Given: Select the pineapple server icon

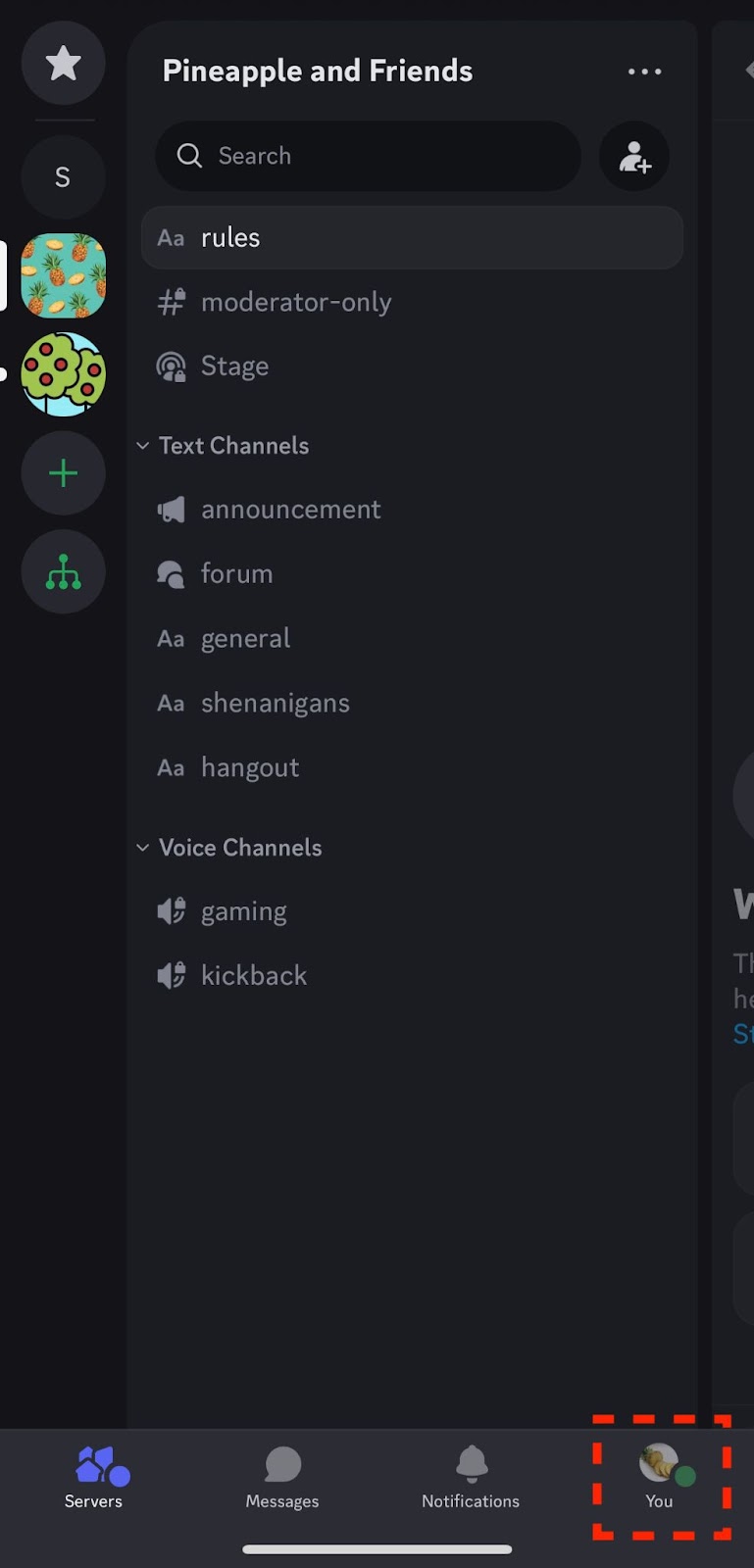Looking at the screenshot, I should pos(63,275).
